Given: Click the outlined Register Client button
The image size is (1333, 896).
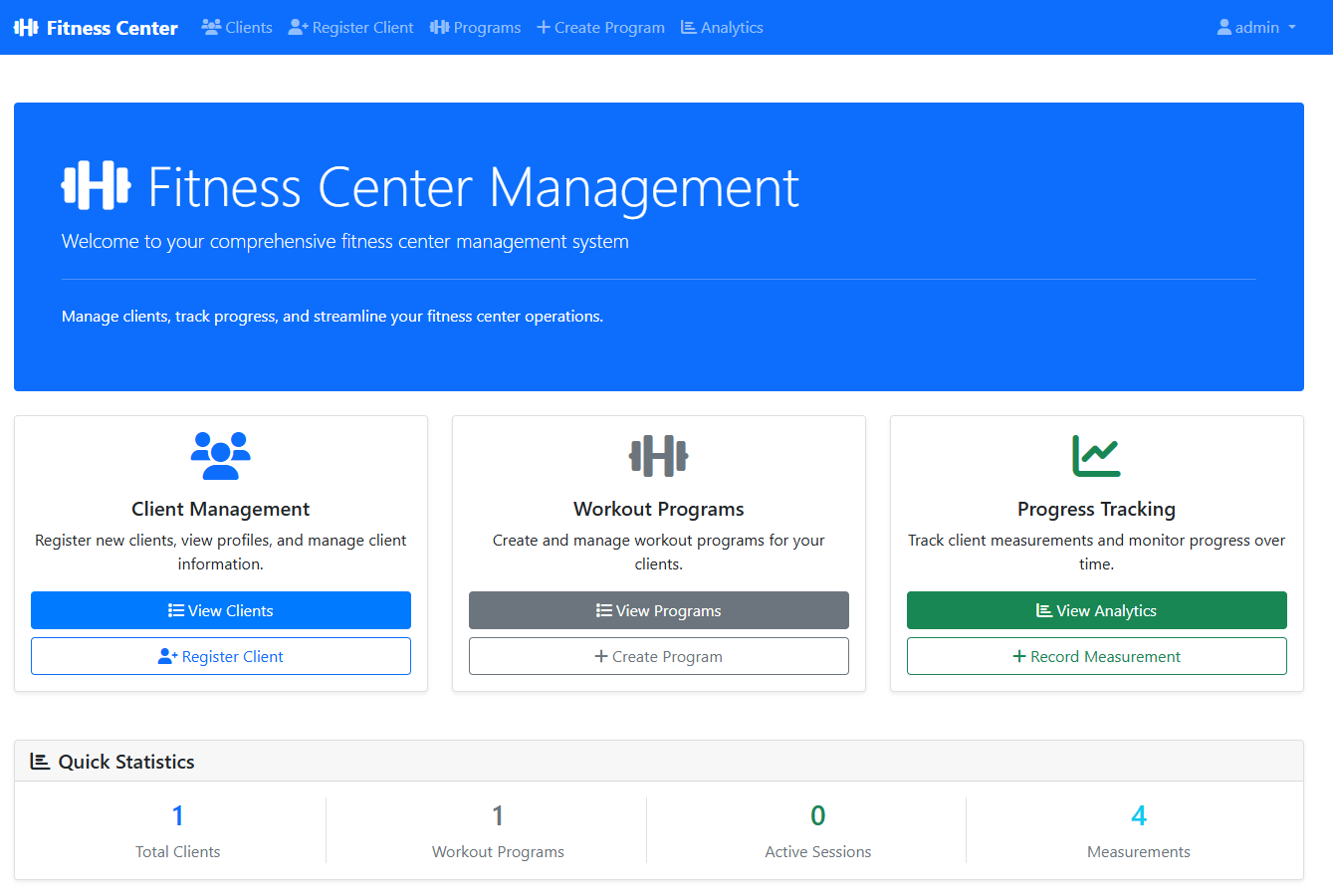Looking at the screenshot, I should pyautogui.click(x=221, y=656).
